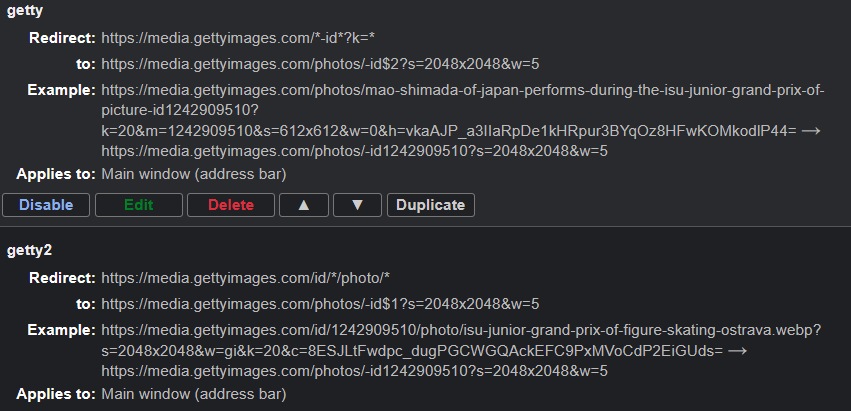Select the getty target URL containing -id$2
Viewport: 851px width, 411px height.
320,64
